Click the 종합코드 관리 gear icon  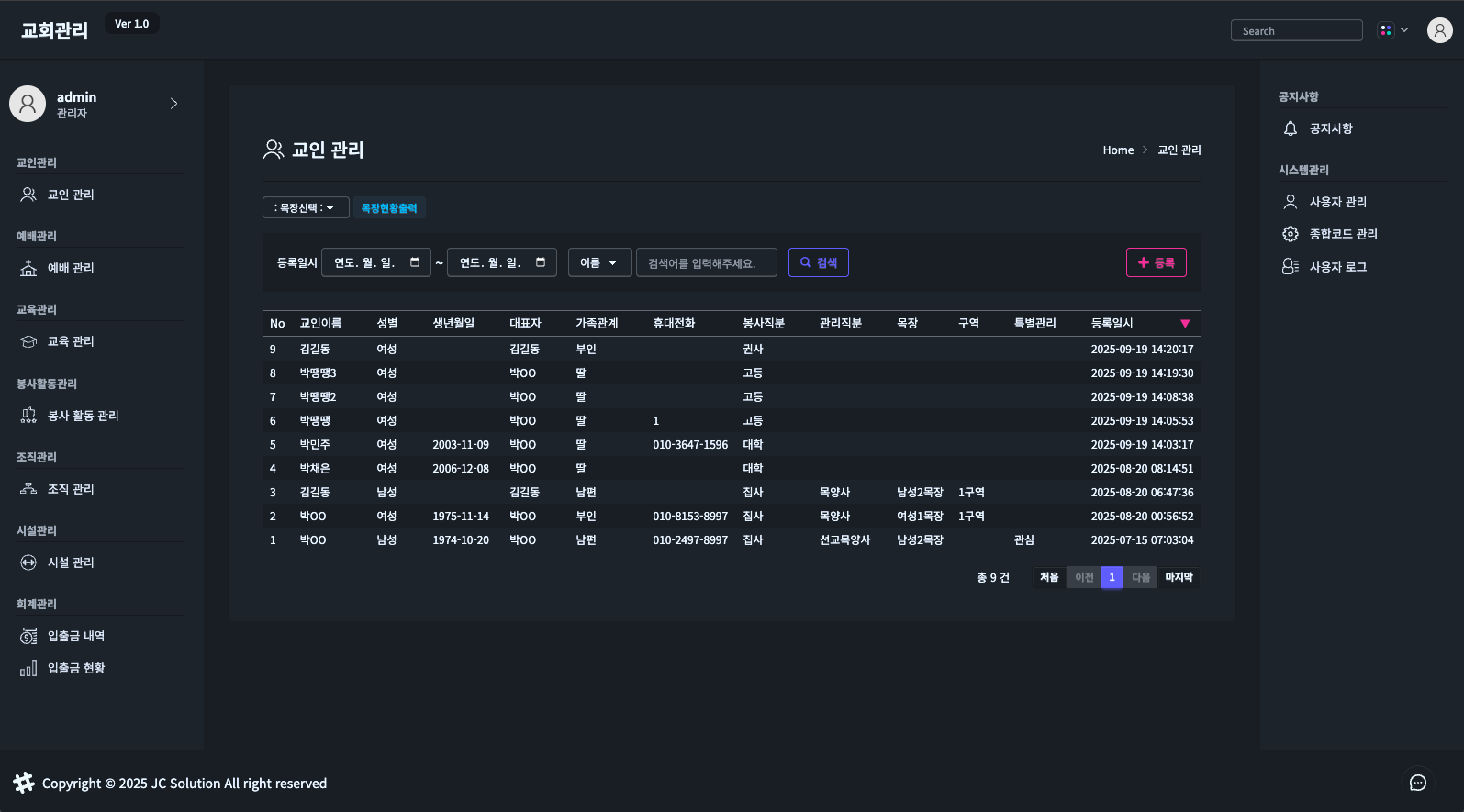tap(1291, 234)
